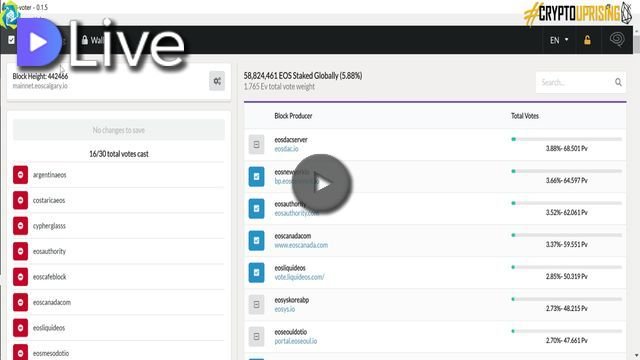Screen dimensions: 640x360
Task: Open the www.eoscanada.com link
Action: click(x=301, y=245)
